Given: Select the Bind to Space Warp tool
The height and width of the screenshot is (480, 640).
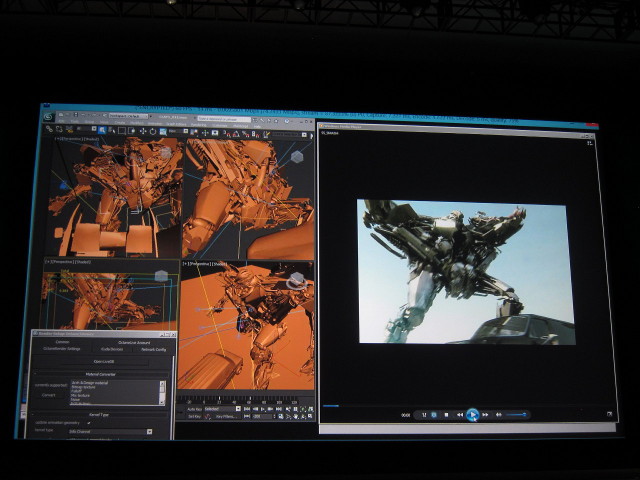Looking at the screenshot, I should 69,130.
